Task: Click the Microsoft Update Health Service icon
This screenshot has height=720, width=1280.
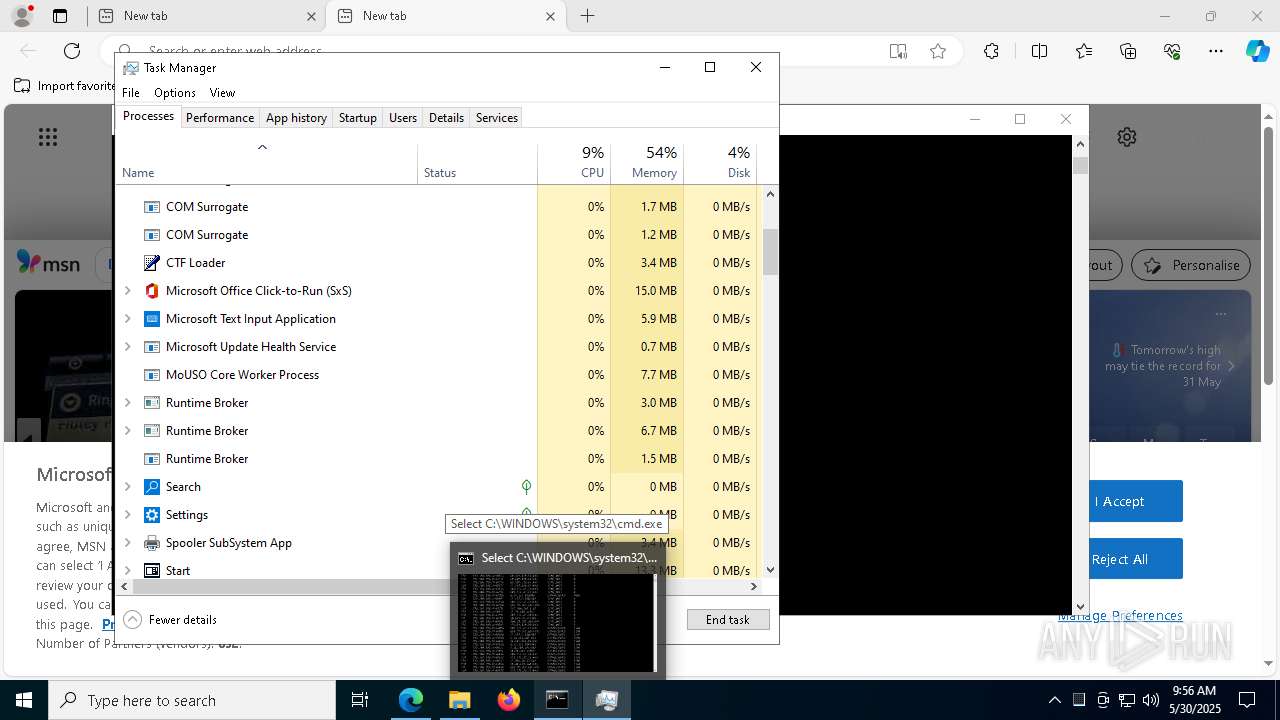Action: [152, 347]
